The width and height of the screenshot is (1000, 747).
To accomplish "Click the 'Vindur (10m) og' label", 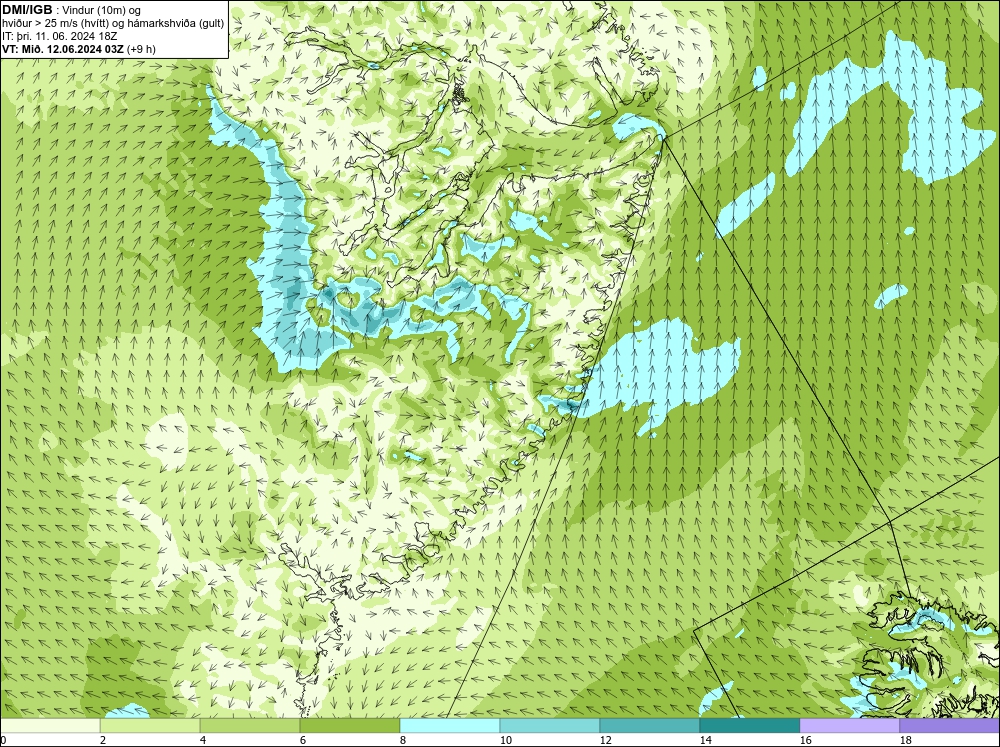I will pos(102,10).
